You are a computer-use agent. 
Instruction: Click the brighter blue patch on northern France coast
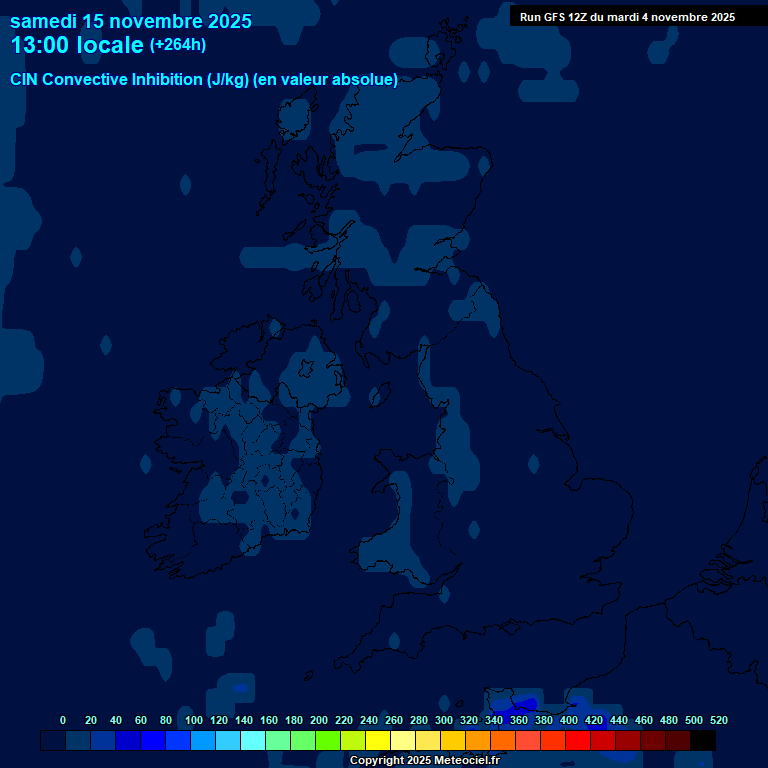[x=515, y=699]
